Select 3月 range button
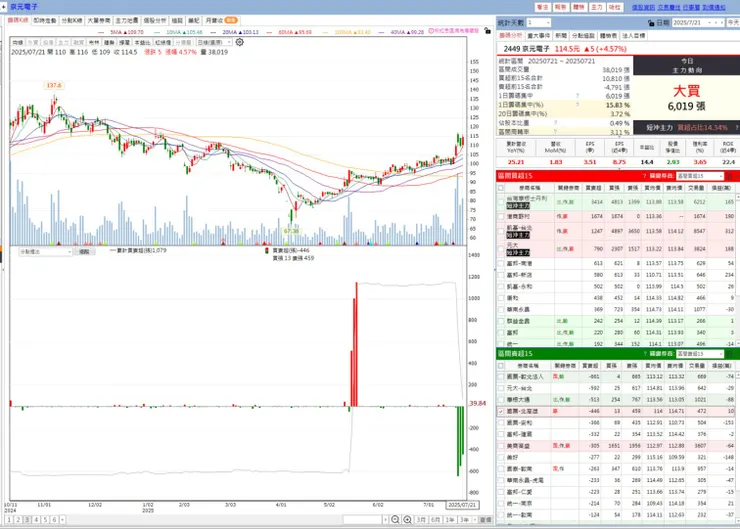The height and width of the screenshot is (529, 740). 421,520
